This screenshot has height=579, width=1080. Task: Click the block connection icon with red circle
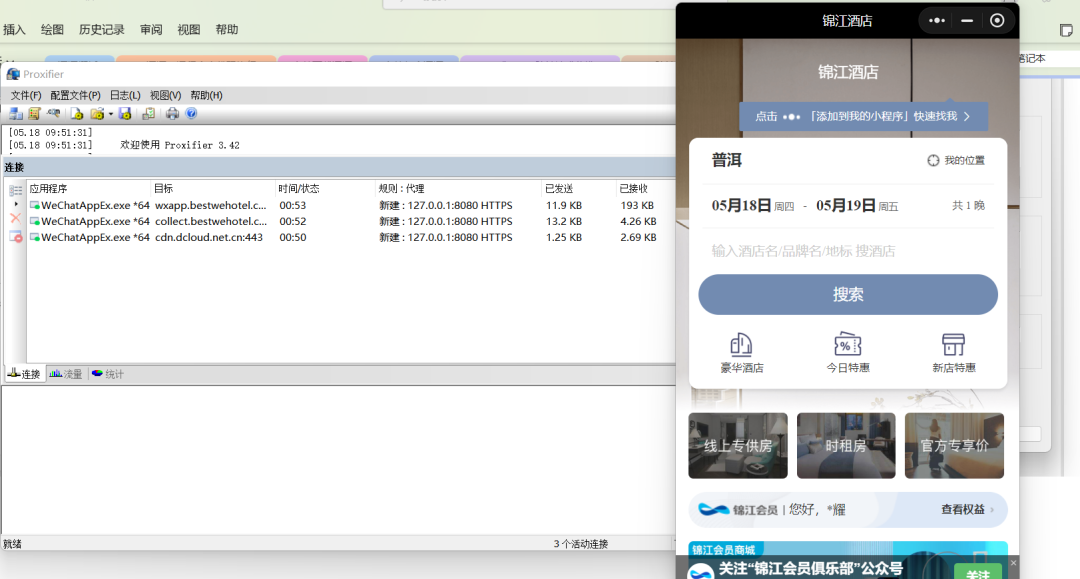tap(16, 236)
